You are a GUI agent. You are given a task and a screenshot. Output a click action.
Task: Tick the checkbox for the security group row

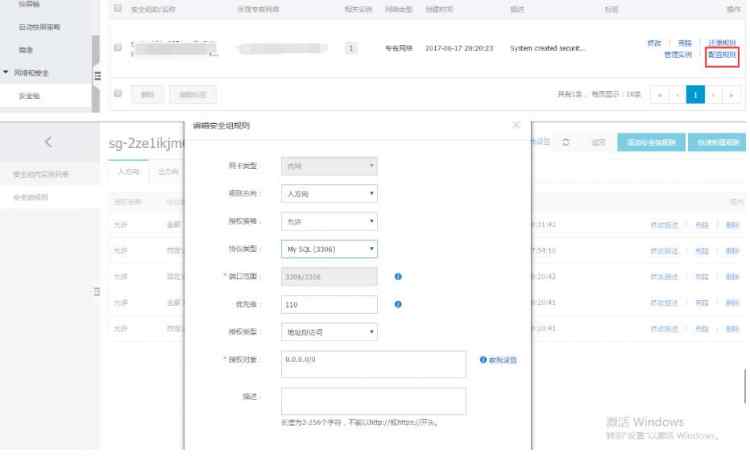118,47
